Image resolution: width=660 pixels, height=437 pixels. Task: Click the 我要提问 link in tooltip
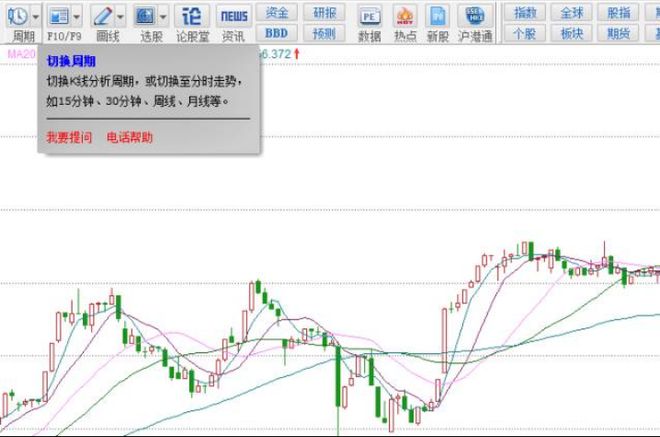69,137
